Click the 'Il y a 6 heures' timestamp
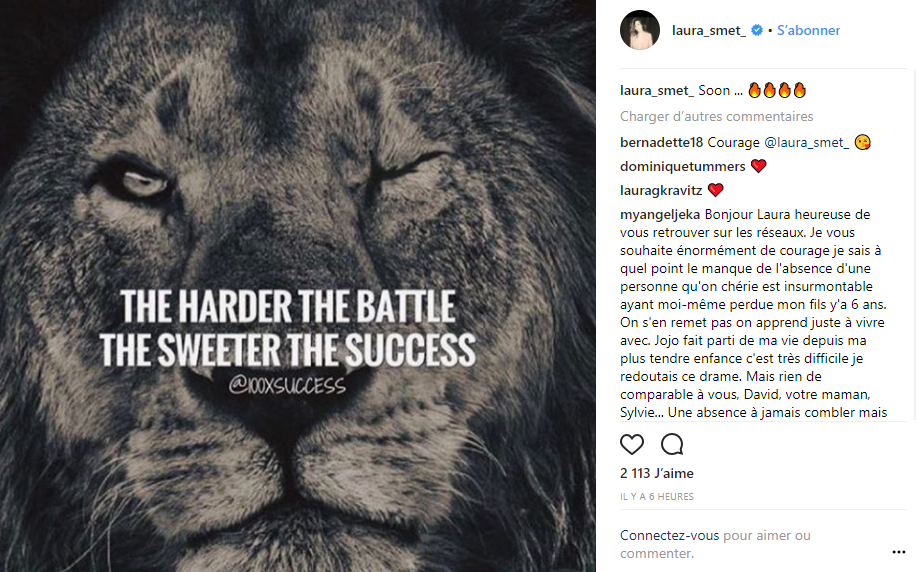This screenshot has width=916, height=572. [x=656, y=496]
